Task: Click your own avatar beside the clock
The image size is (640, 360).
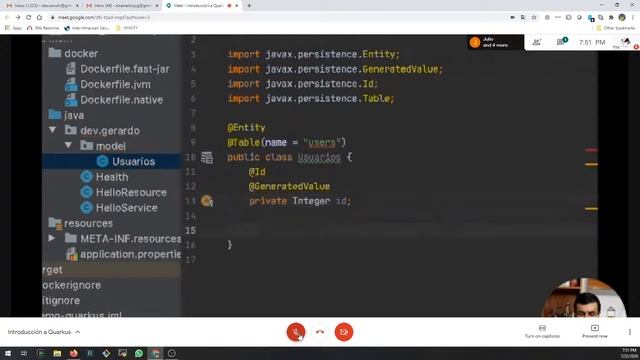Action: pyautogui.click(x=625, y=42)
